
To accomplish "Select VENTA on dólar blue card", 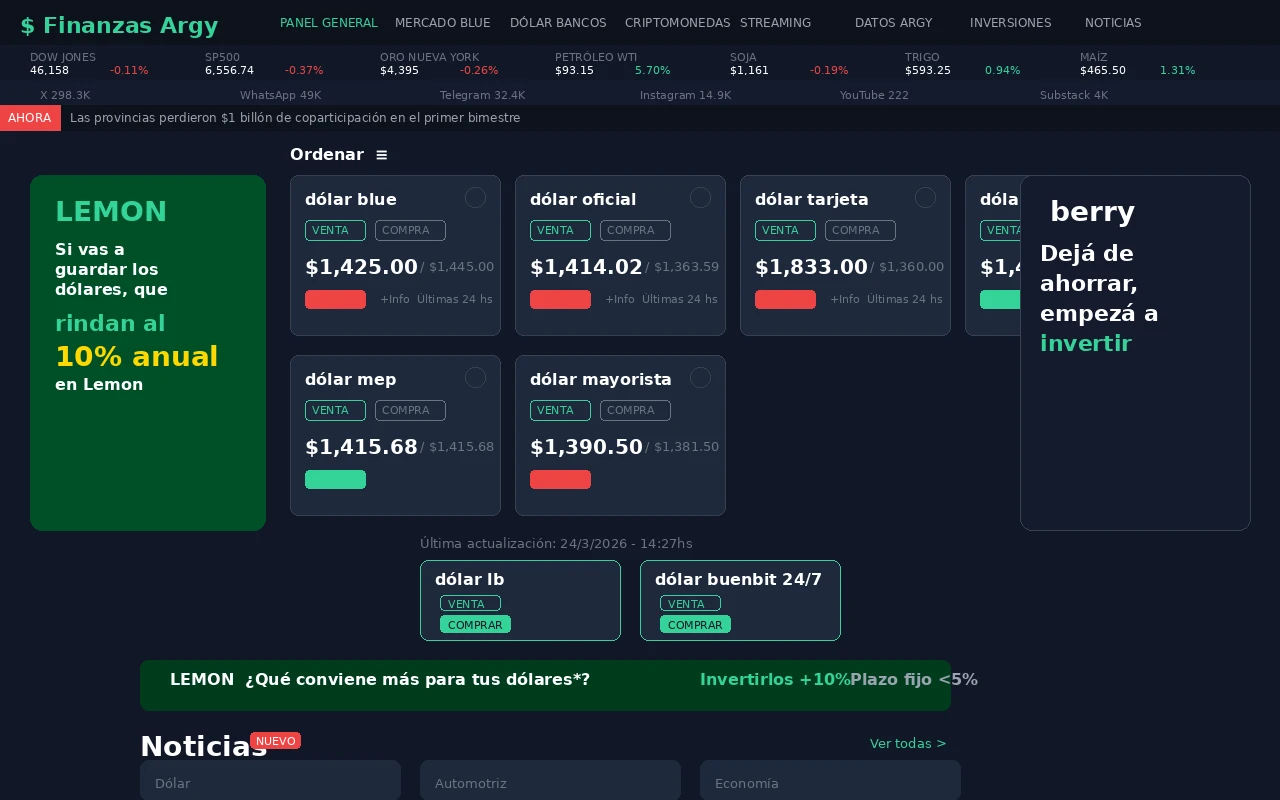I will (x=335, y=230).
